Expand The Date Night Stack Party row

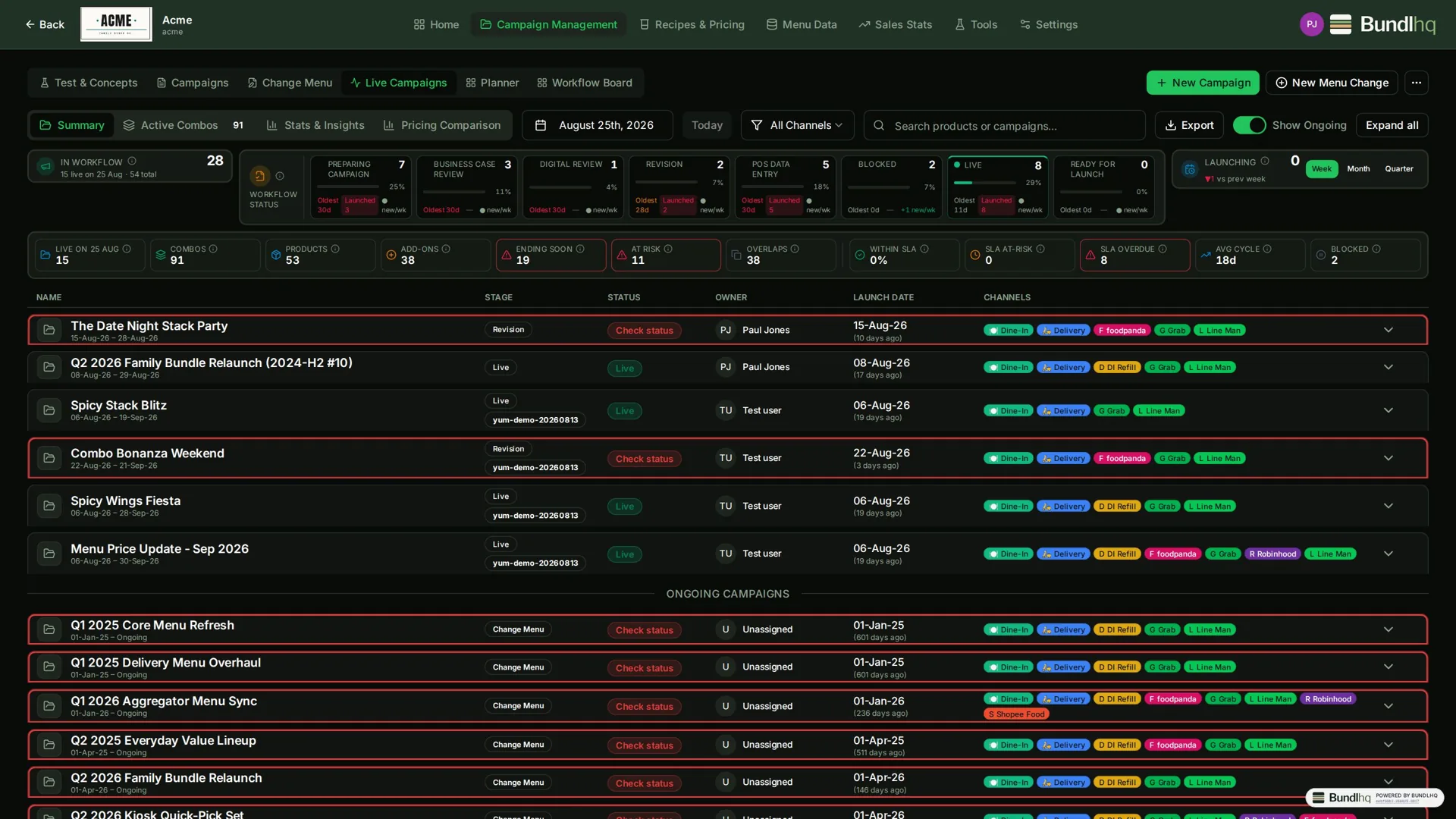(1388, 330)
